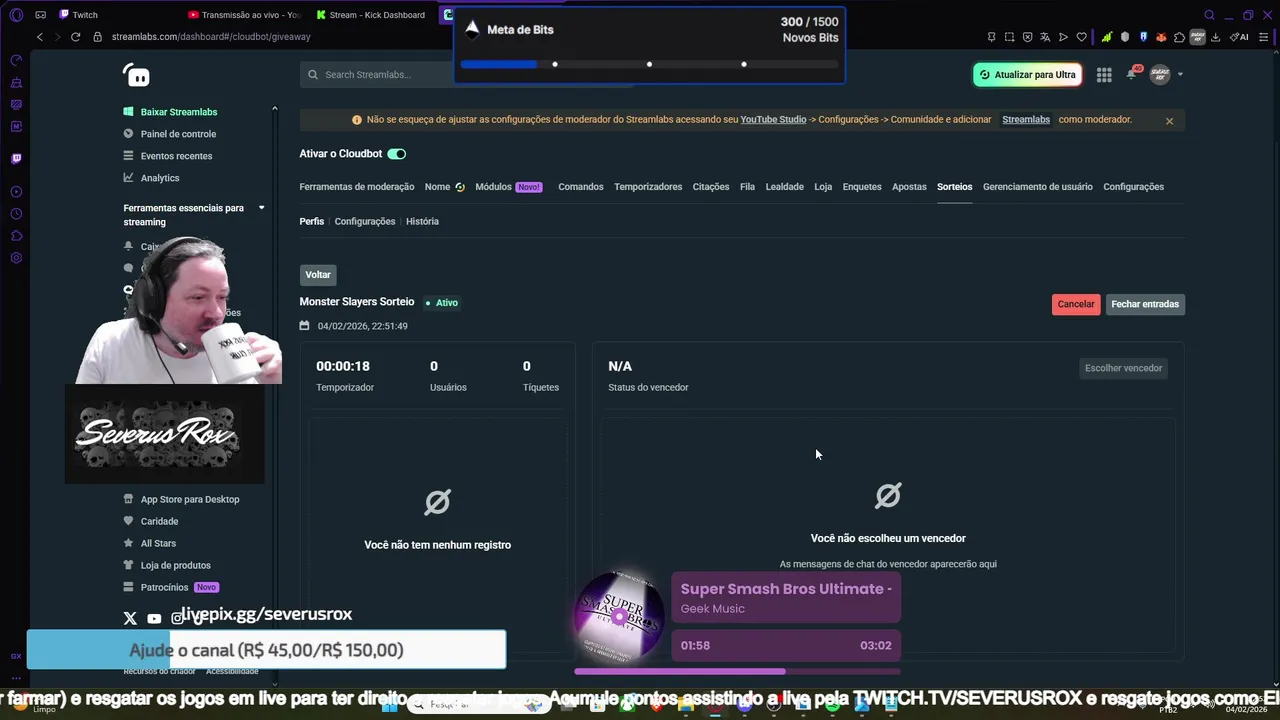Open the GX Corner gamepad icon
The height and width of the screenshot is (720, 1280).
pyautogui.click(x=40, y=15)
